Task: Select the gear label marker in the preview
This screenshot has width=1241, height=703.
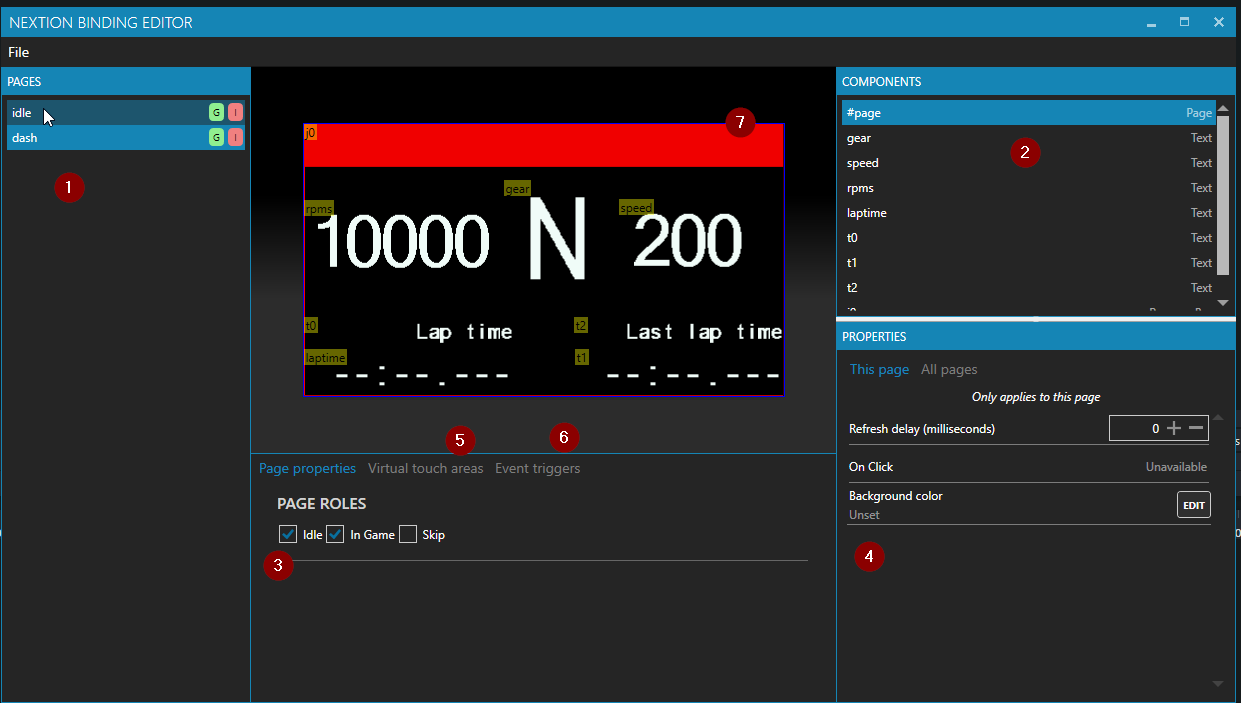Action: tap(517, 188)
